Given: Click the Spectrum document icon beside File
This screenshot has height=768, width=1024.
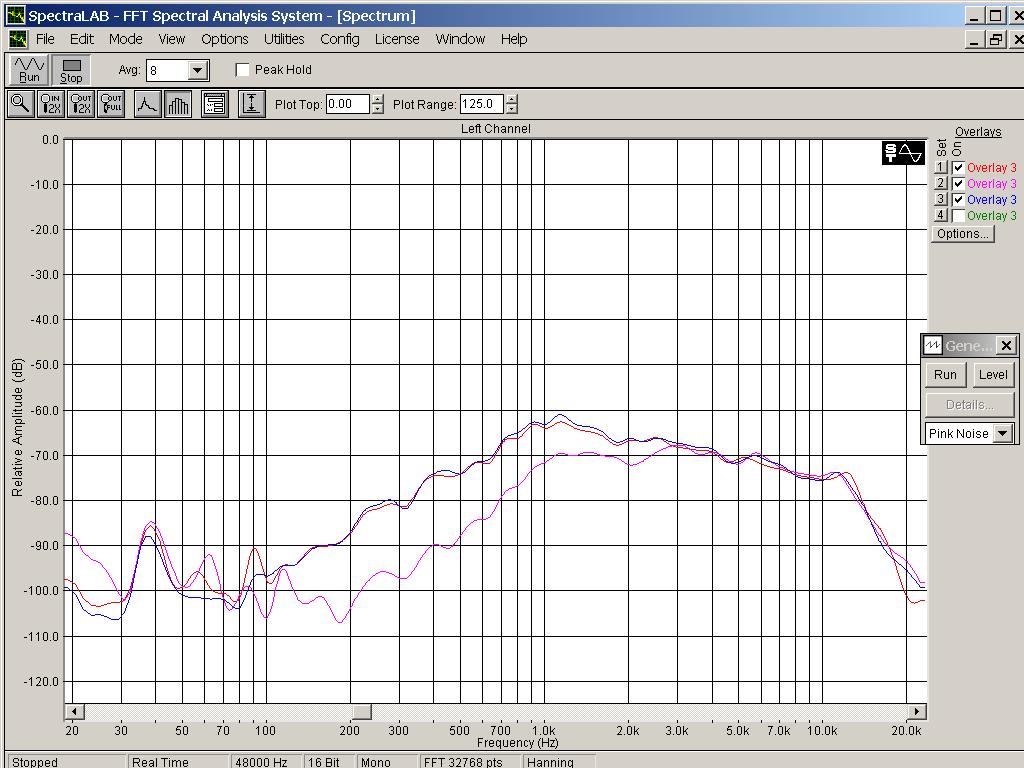Looking at the screenshot, I should click(x=18, y=39).
